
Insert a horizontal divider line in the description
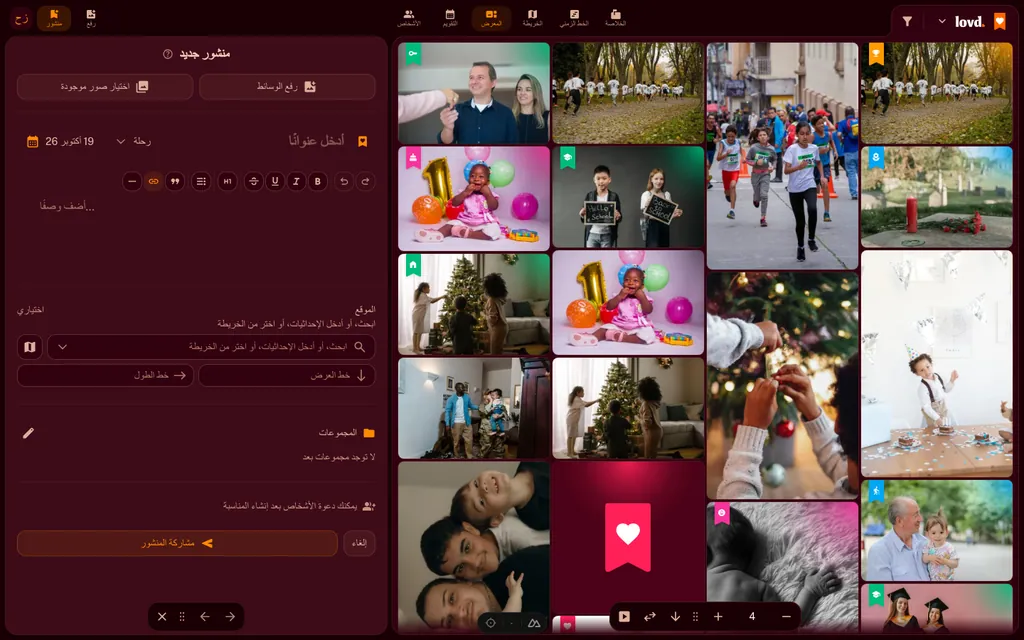(132, 182)
